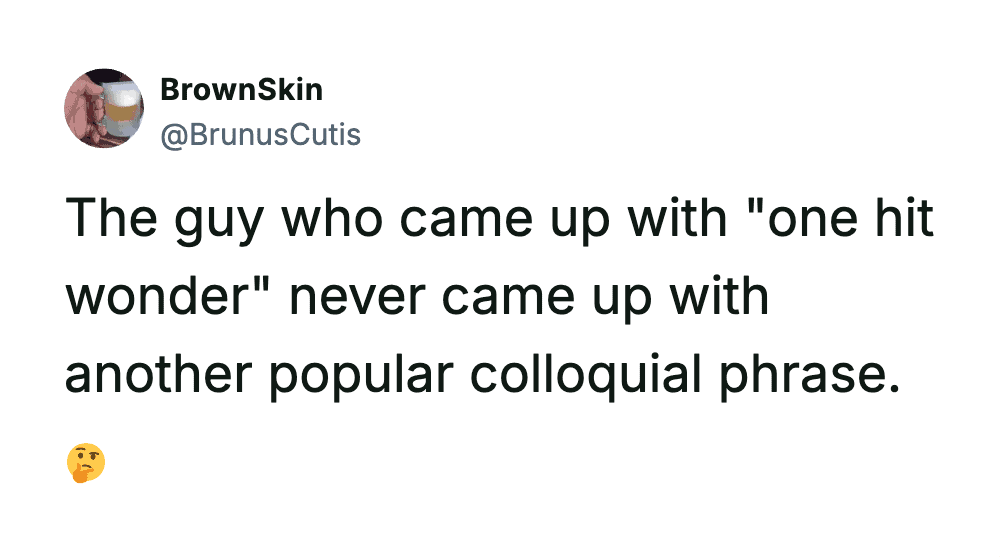This screenshot has width=1000, height=558.
Task: Click the word "wonder" in the tweet
Action: tap(172, 298)
